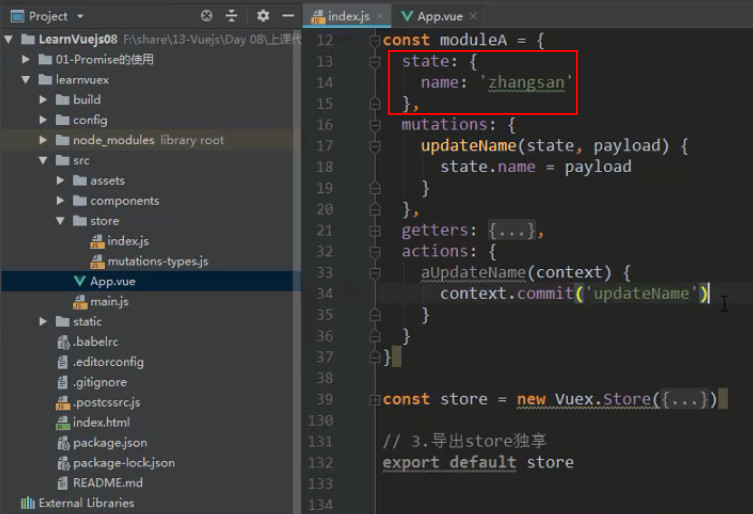Fold the state block at line 13
Screen dimensions: 753x514
click(x=375, y=61)
